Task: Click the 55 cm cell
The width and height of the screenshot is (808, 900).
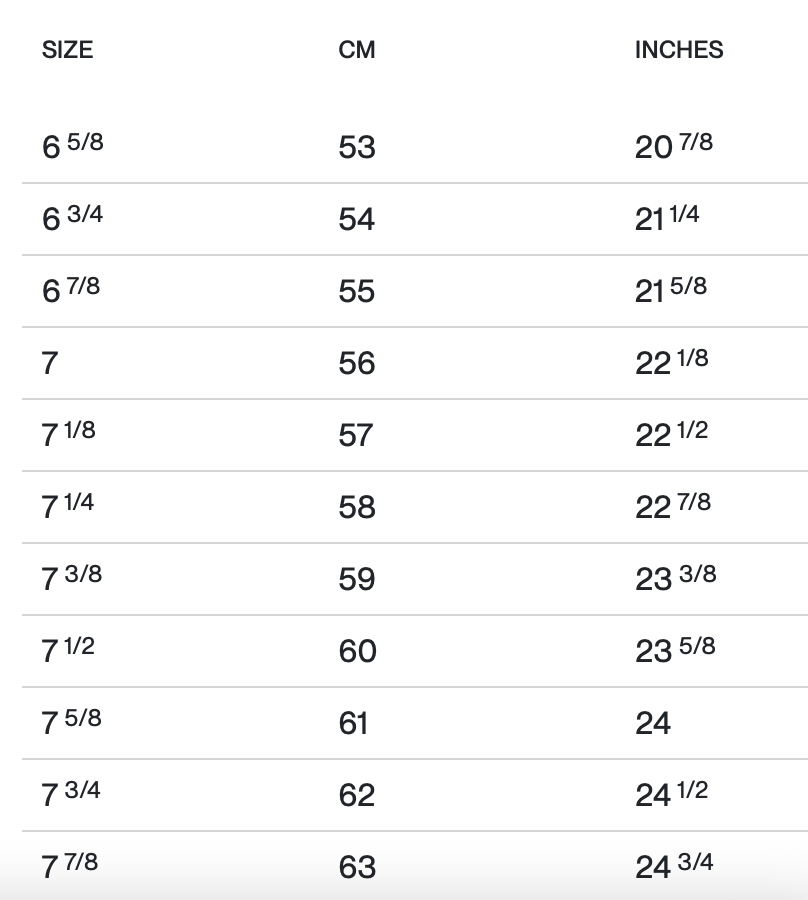Action: tap(357, 291)
